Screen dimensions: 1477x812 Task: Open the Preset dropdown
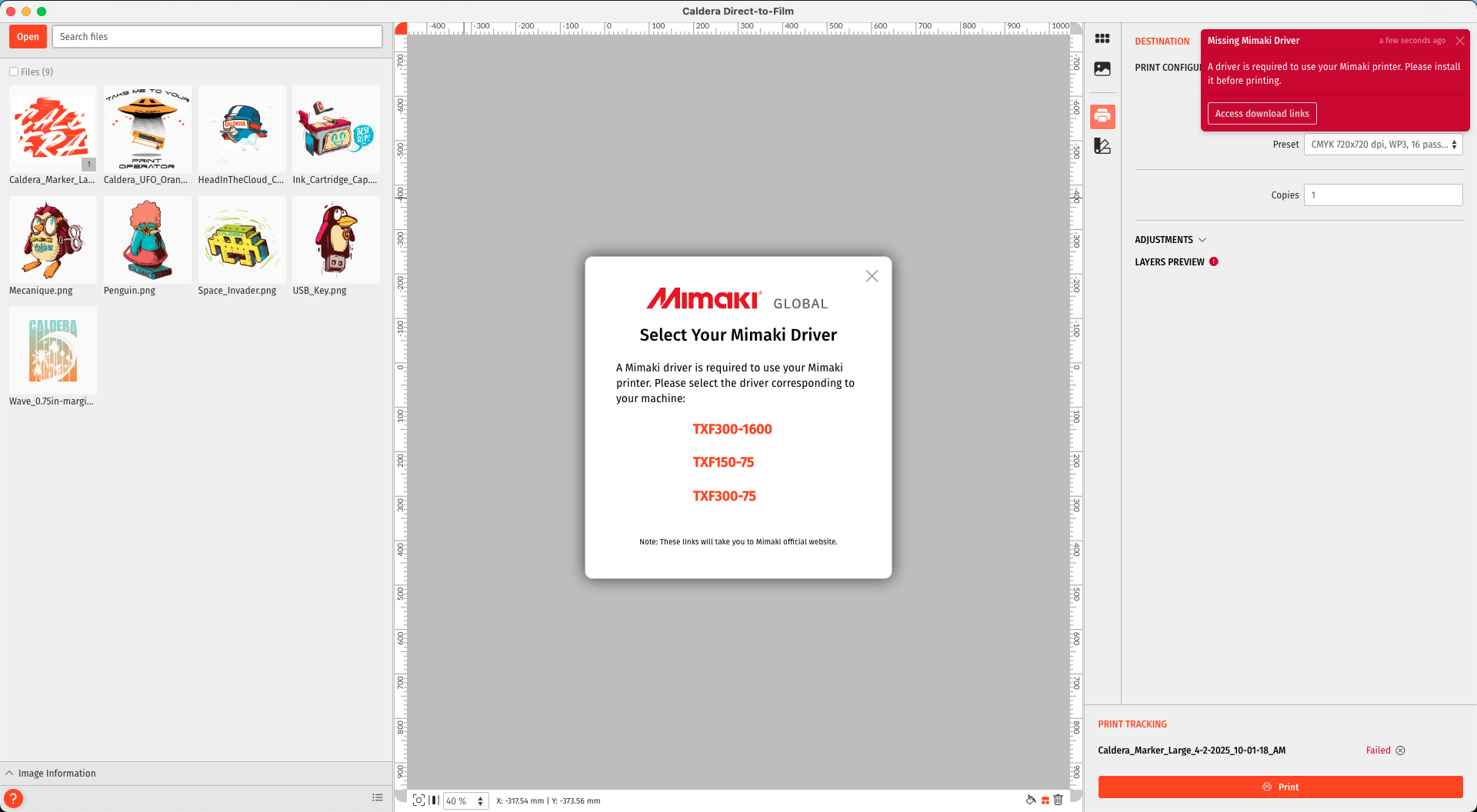(1382, 145)
